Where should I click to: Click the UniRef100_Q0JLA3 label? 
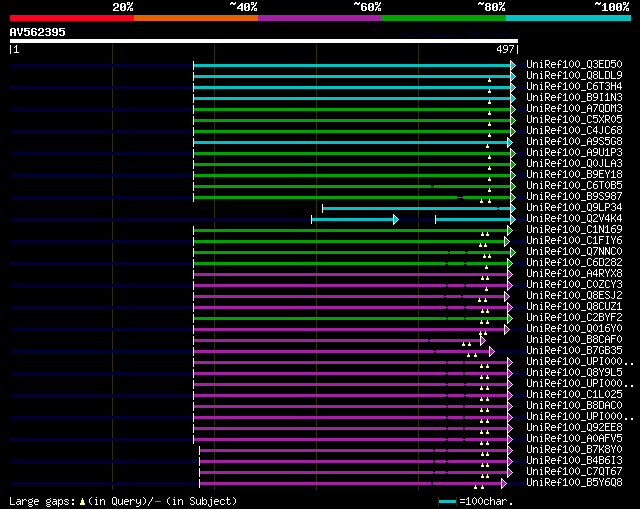574,163
